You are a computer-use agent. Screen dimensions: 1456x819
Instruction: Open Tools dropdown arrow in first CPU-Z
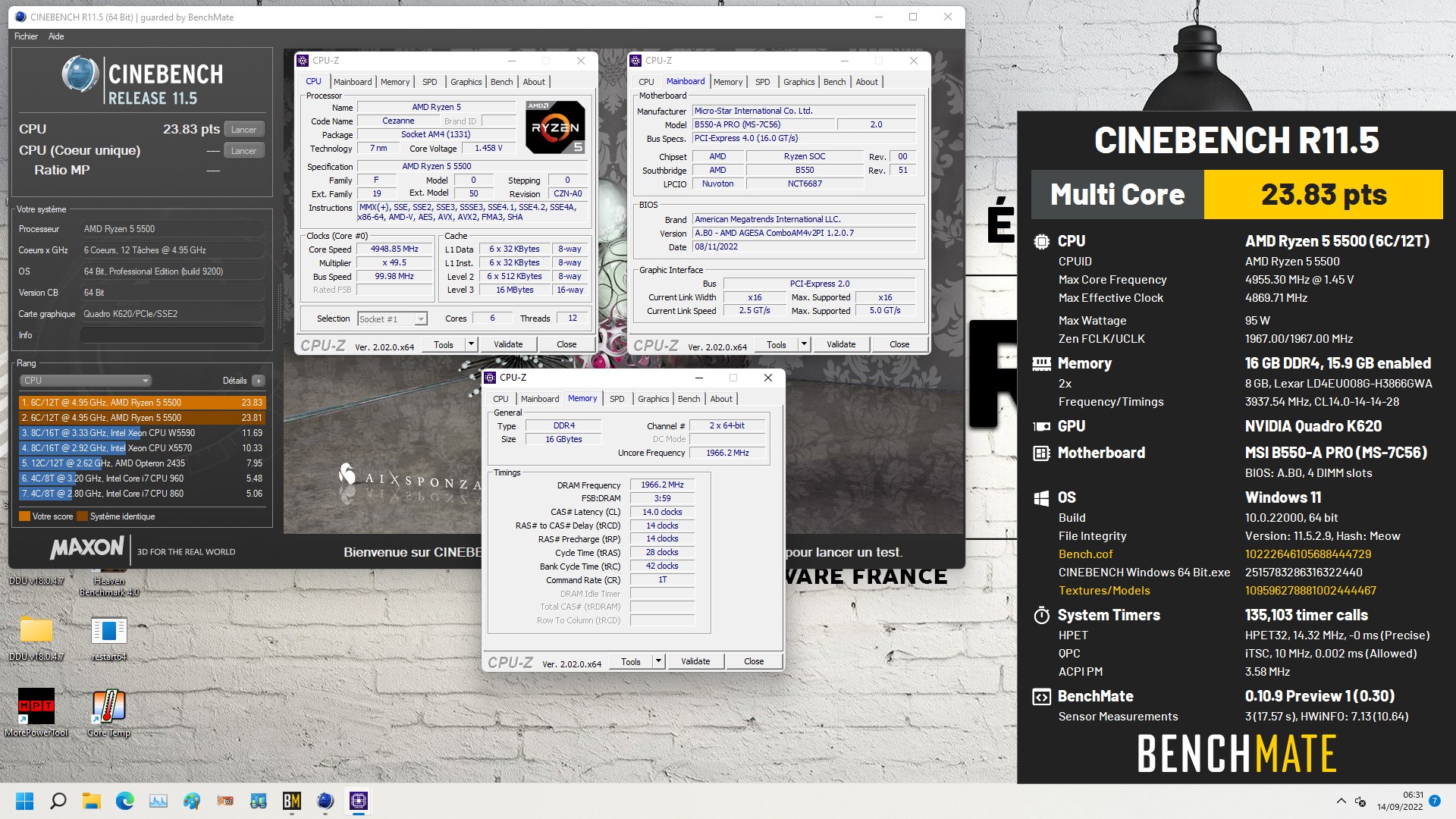pos(471,344)
